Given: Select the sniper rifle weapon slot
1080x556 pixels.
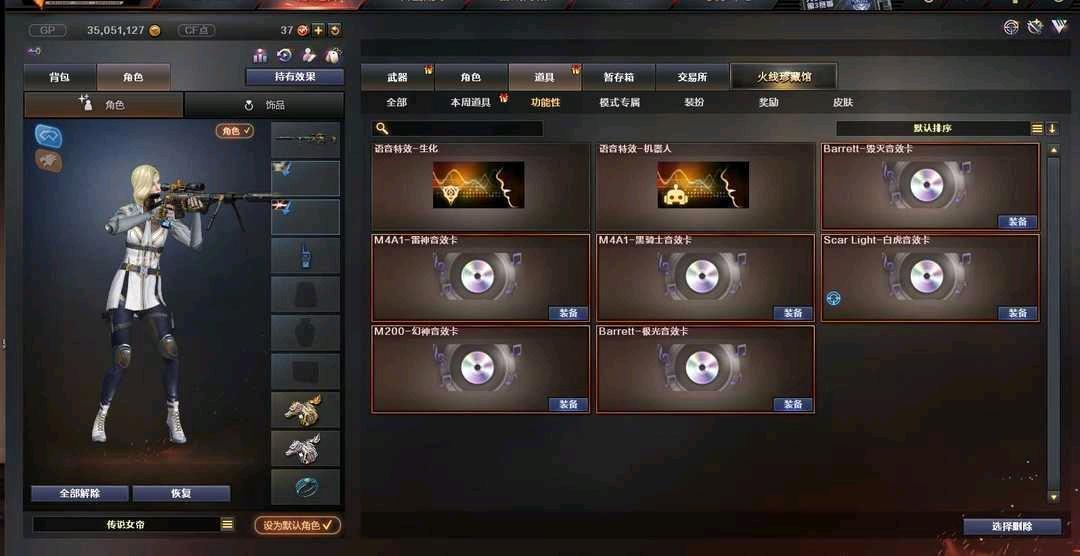Looking at the screenshot, I should 305,140.
